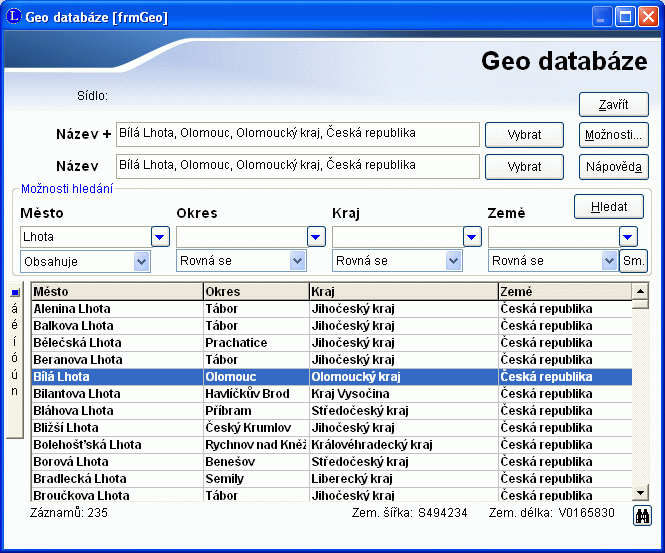Select the Bolehošťská Lhota row

tap(332, 444)
